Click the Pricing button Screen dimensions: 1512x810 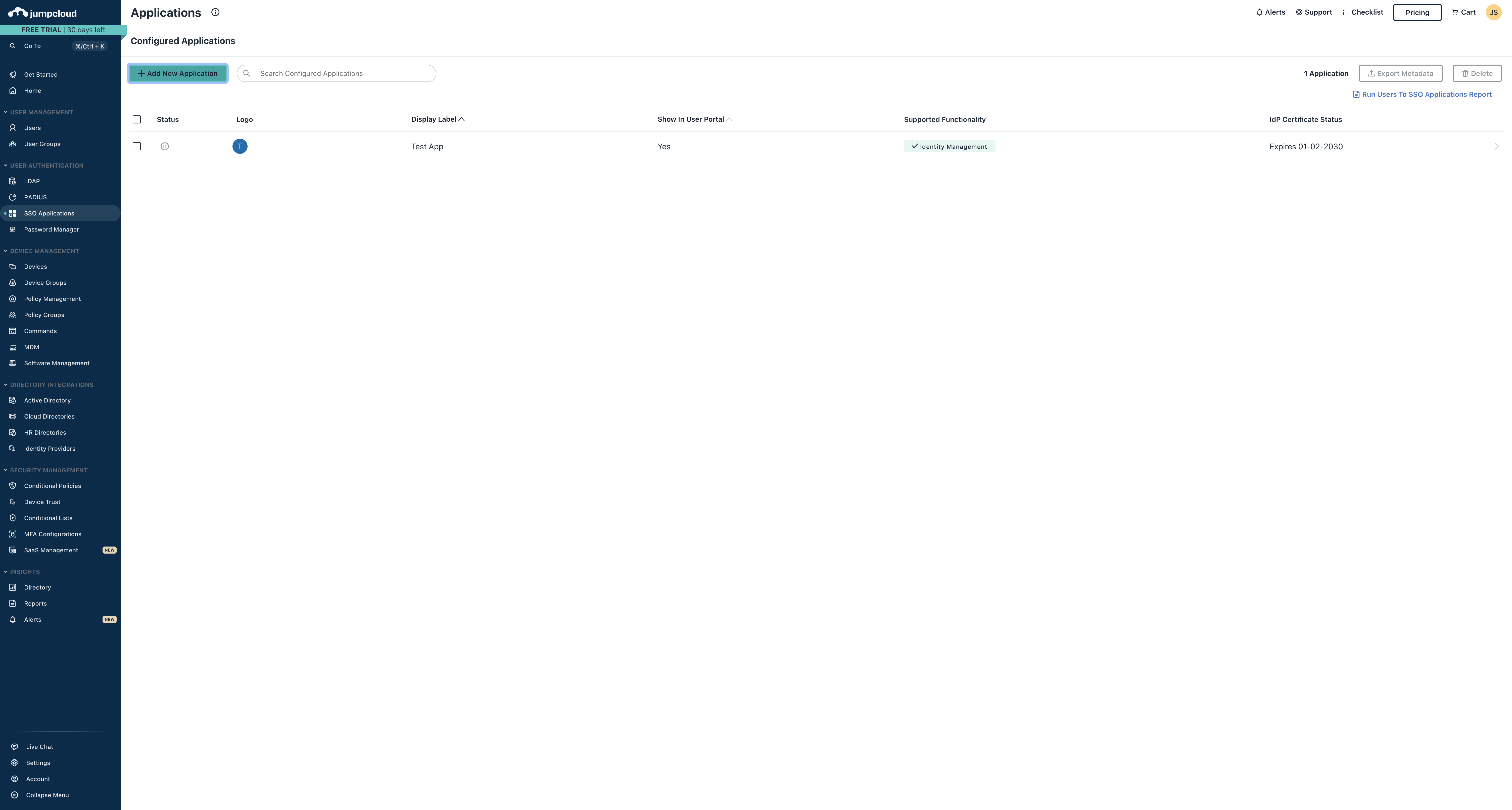coord(1417,12)
